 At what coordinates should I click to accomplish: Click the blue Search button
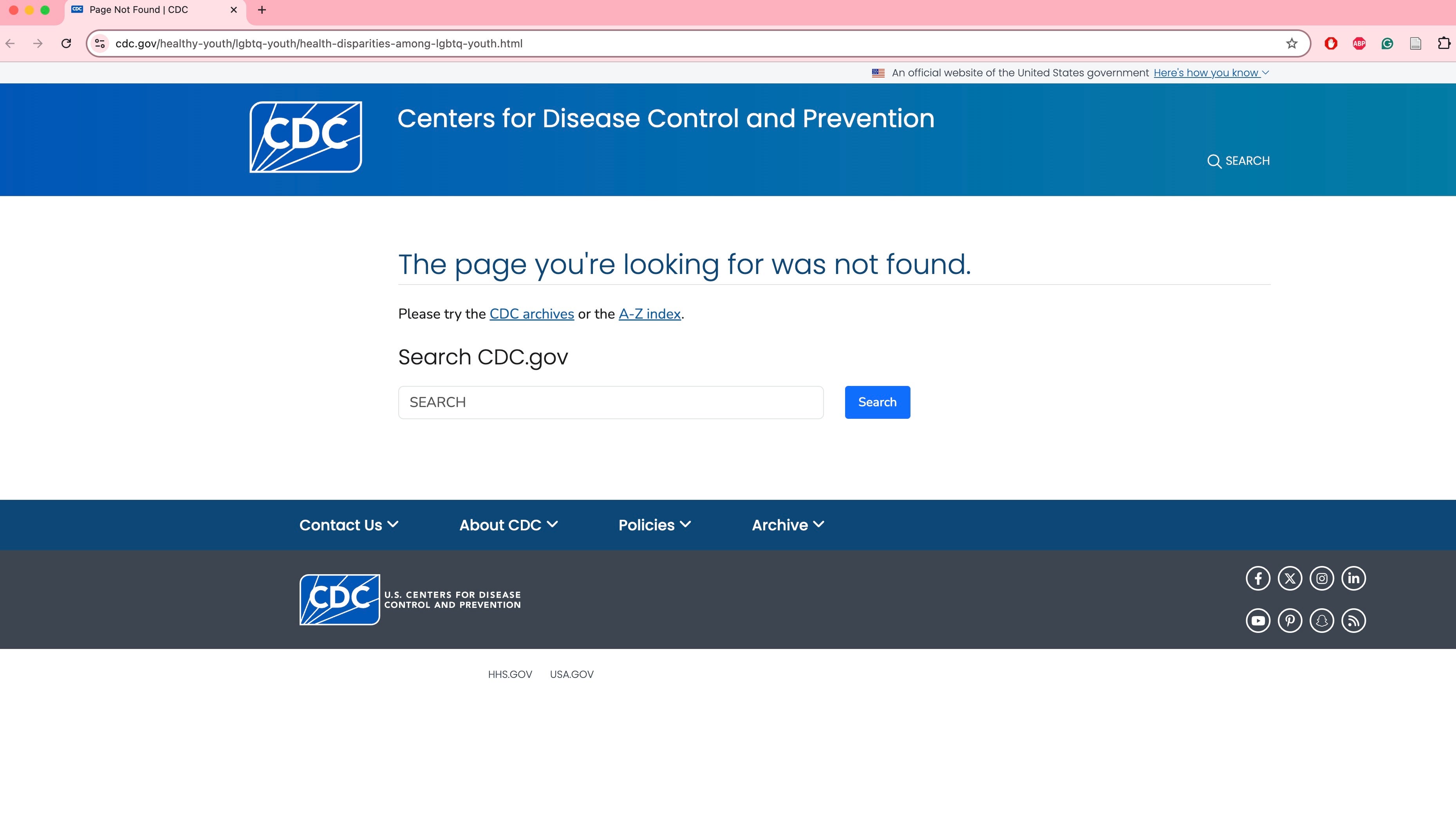coord(878,402)
